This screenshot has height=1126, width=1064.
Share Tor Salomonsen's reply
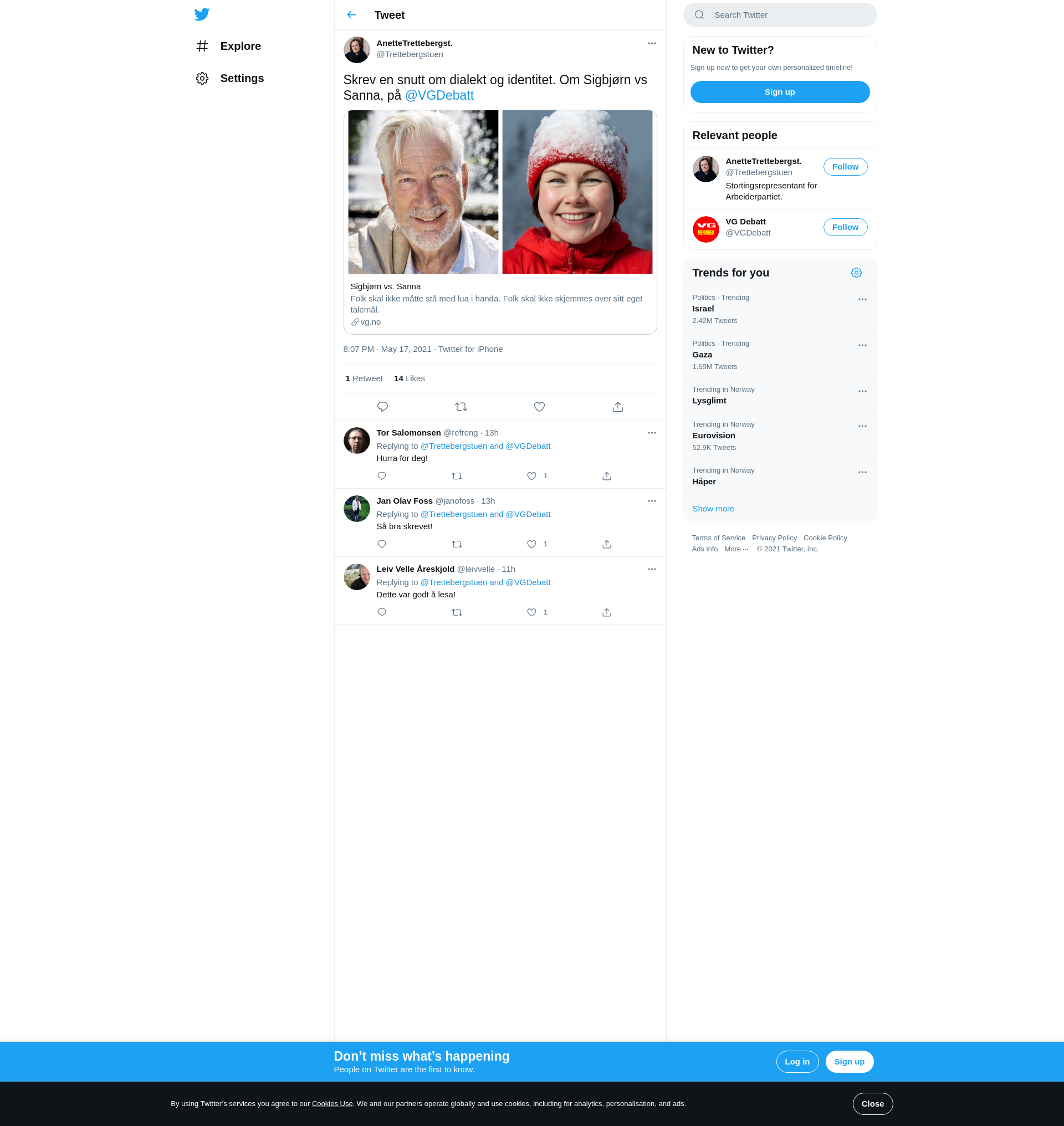tap(607, 476)
